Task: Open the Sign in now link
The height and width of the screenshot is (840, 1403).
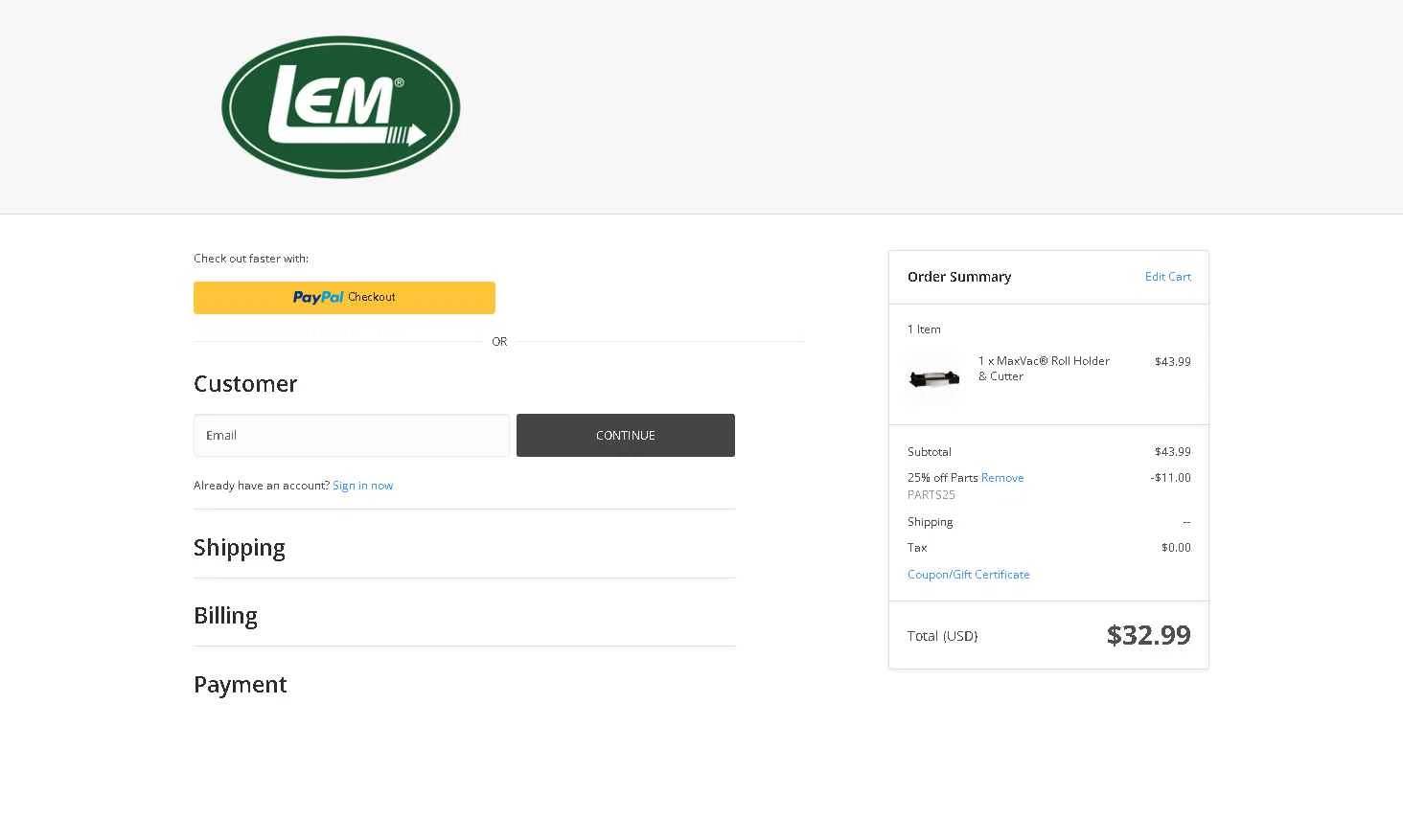Action: point(362,486)
